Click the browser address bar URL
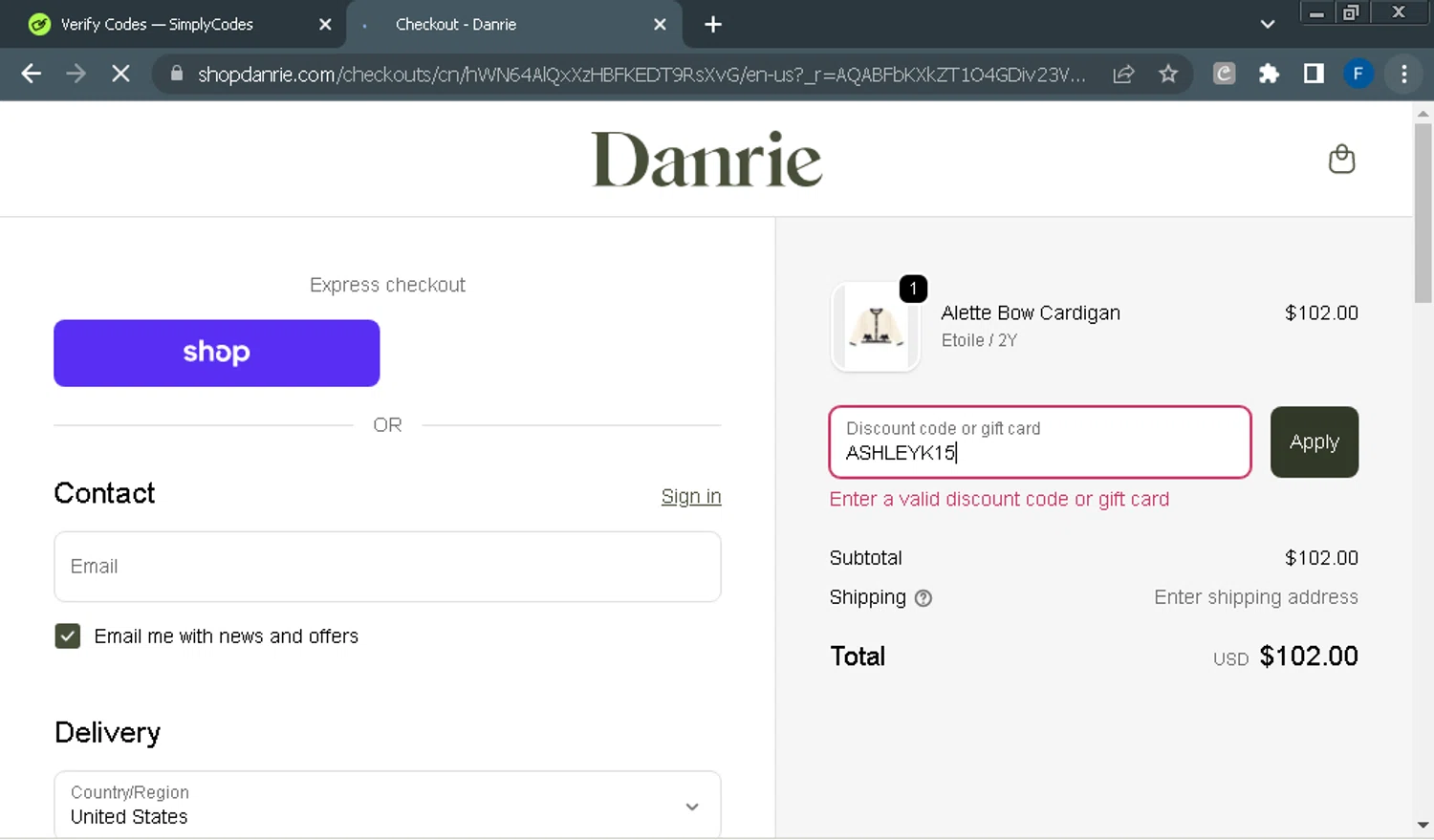 click(641, 74)
